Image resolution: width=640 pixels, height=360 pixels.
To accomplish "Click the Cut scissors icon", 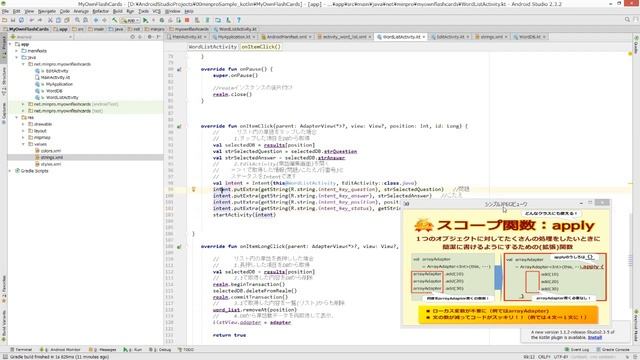I will pyautogui.click(x=50, y=20).
